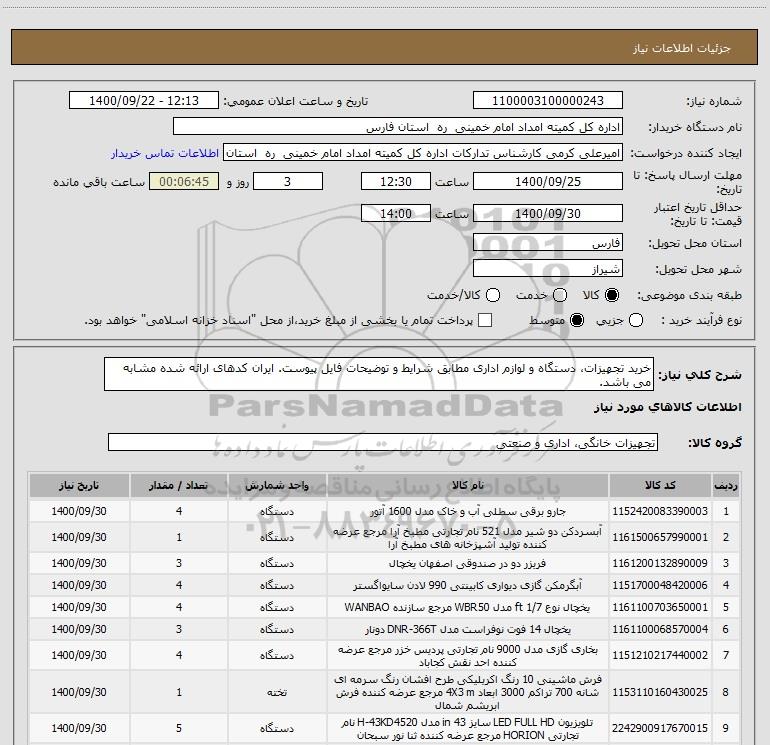Click item name آبگرمکن گازی دیواری کابینتی

(468, 585)
